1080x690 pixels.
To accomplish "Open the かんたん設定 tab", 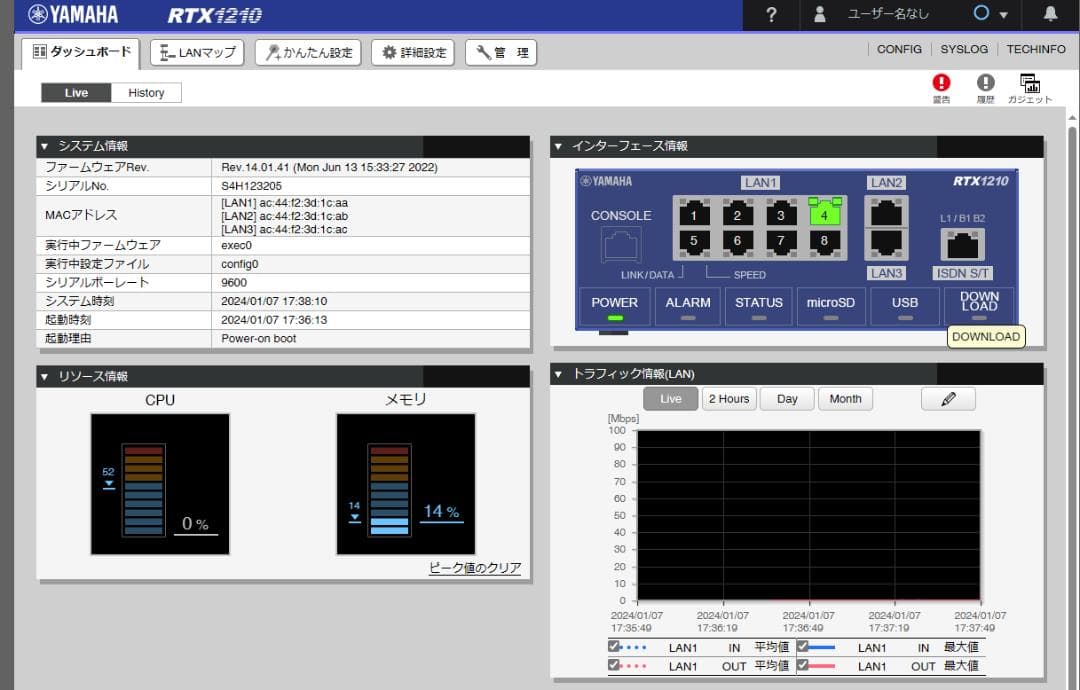I will click(x=309, y=52).
